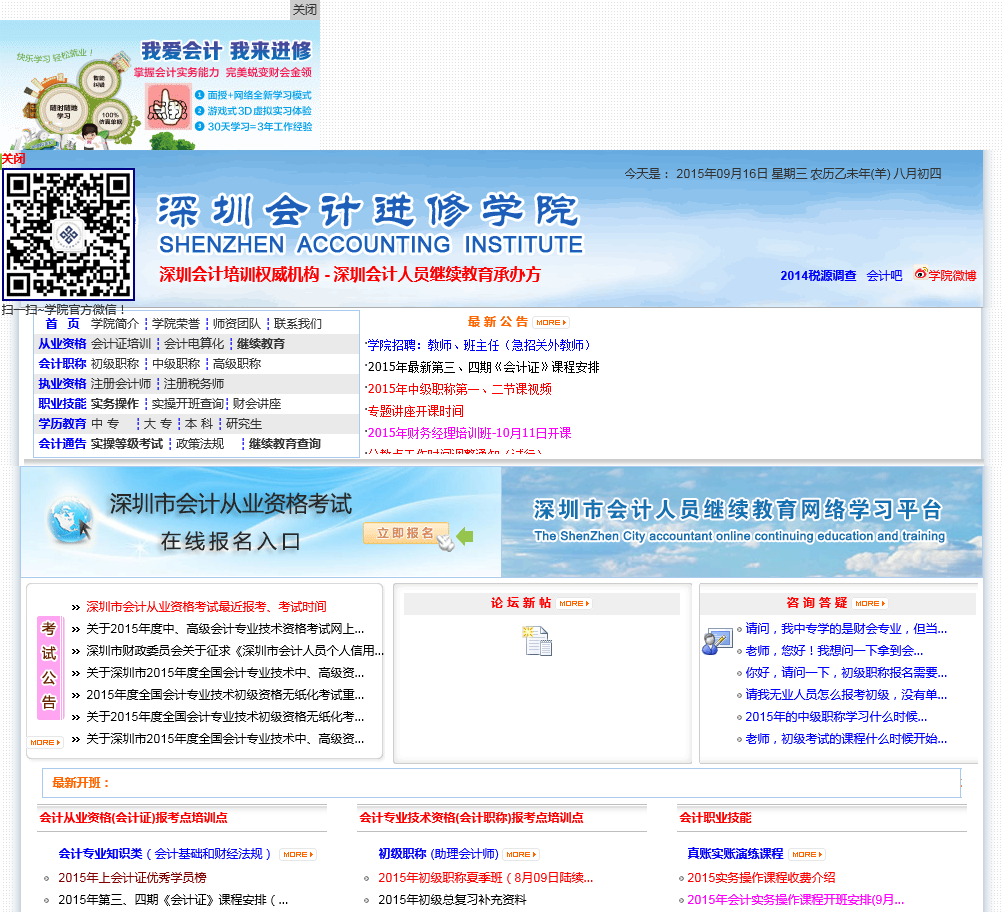Open 注册税务师 menu link
The image size is (1003, 912).
coord(194,384)
